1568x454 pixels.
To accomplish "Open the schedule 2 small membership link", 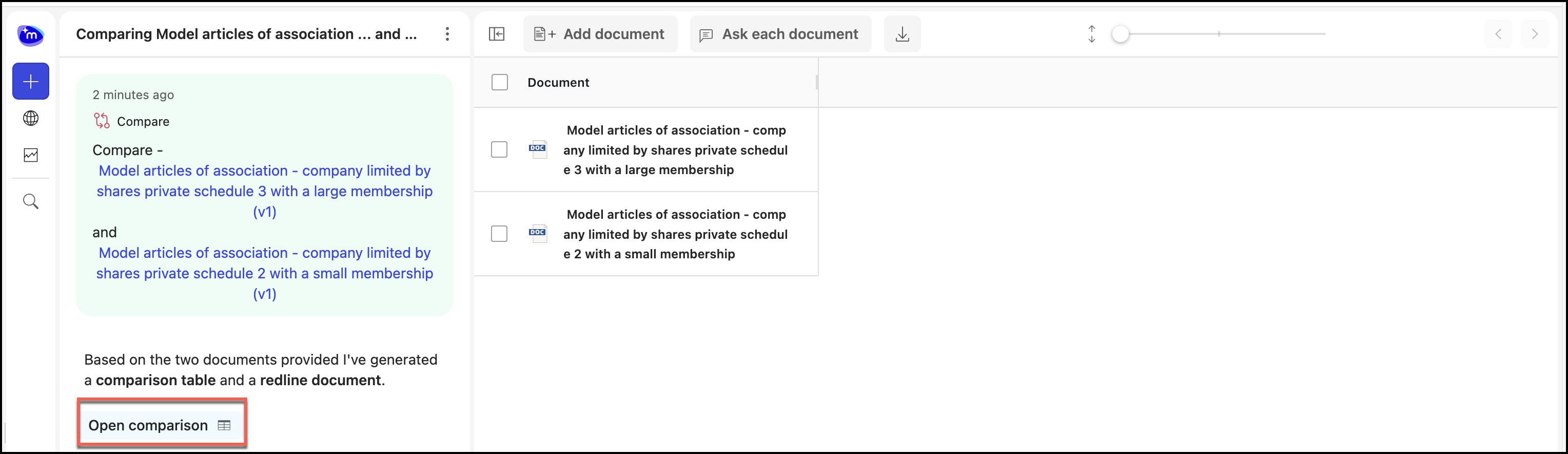I will pyautogui.click(x=264, y=273).
